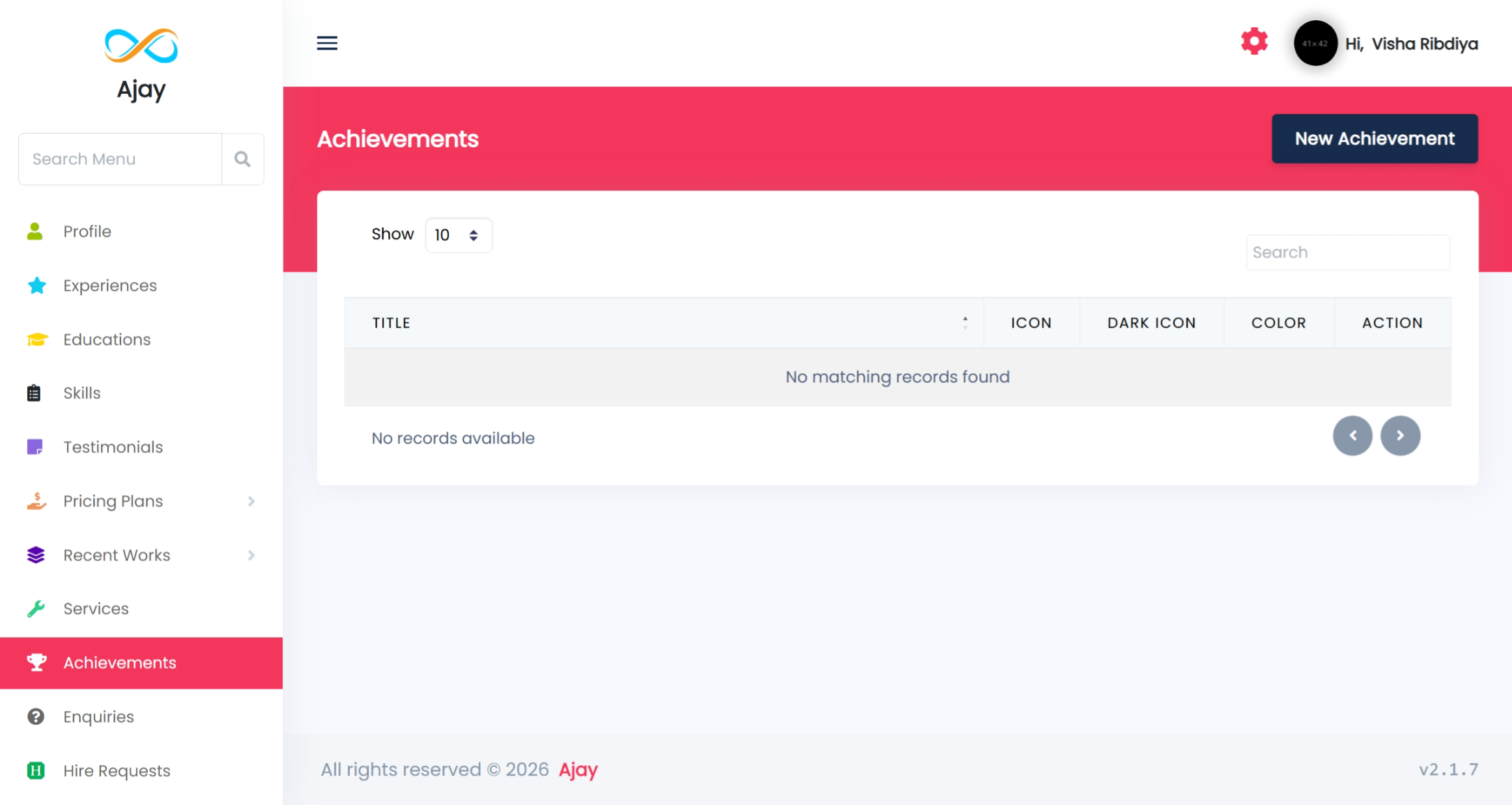
Task: Click the Educations graduation cap icon
Action: 36,339
